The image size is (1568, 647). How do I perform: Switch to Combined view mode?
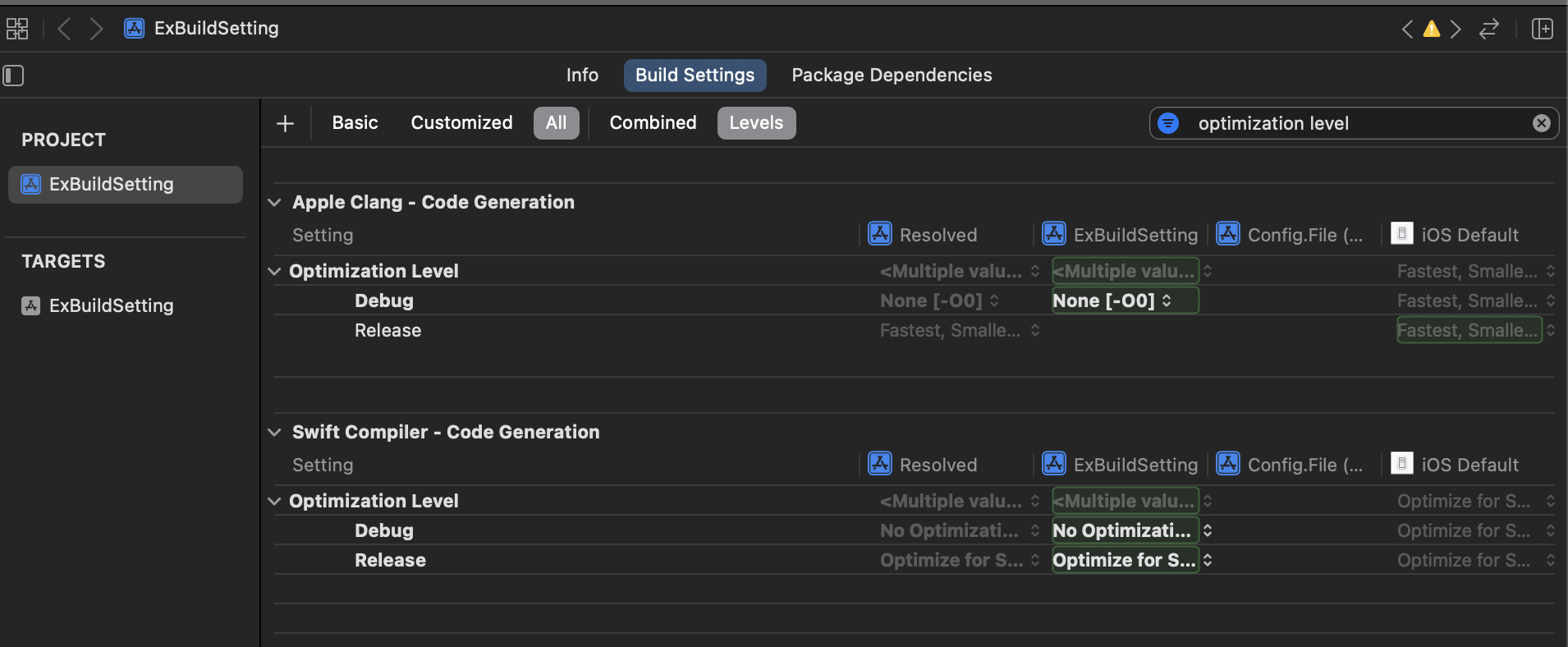pyautogui.click(x=653, y=123)
